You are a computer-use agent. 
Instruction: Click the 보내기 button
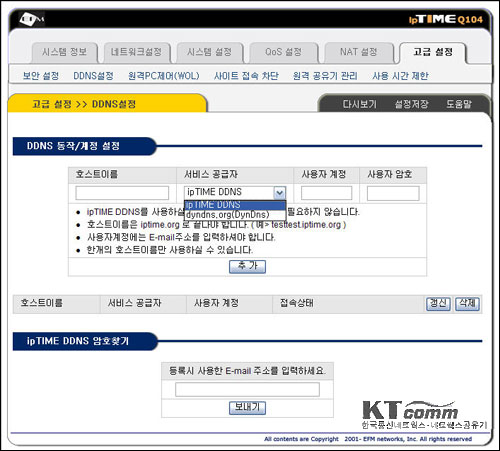click(247, 408)
